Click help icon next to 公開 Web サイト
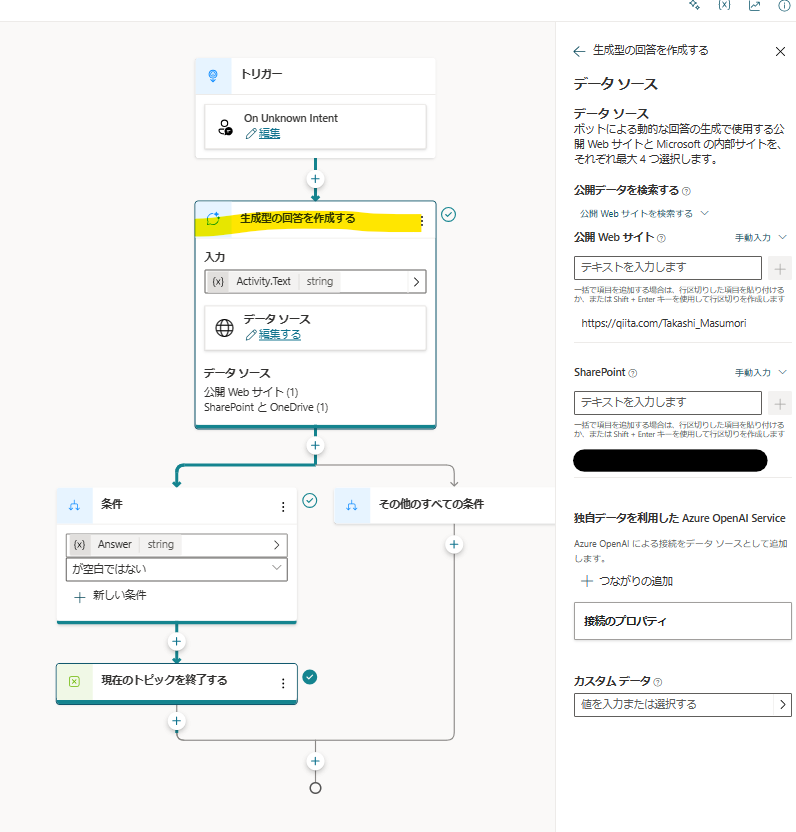Viewport: 796px width, 832px height. coord(661,238)
